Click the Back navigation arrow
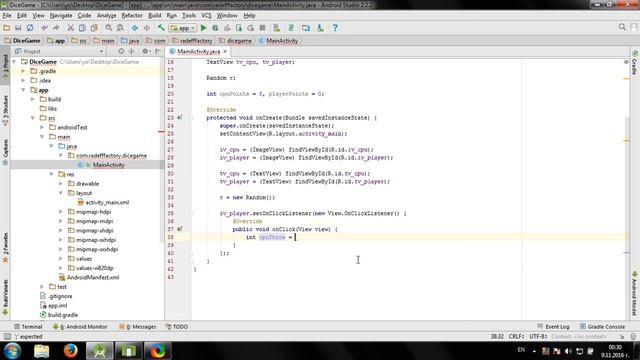640x360 pixels. click(135, 28)
